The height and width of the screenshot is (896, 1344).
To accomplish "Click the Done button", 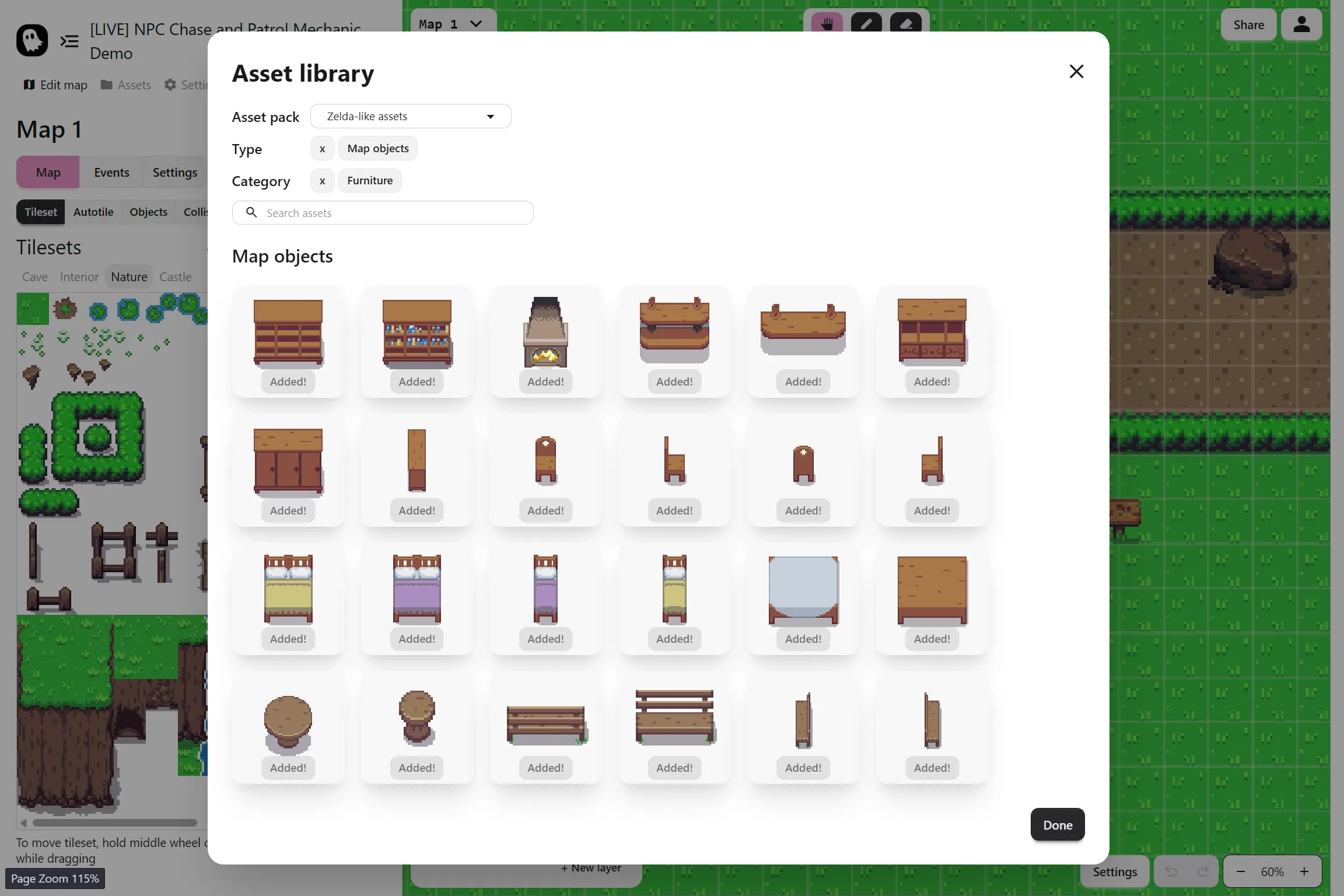I will point(1057,825).
